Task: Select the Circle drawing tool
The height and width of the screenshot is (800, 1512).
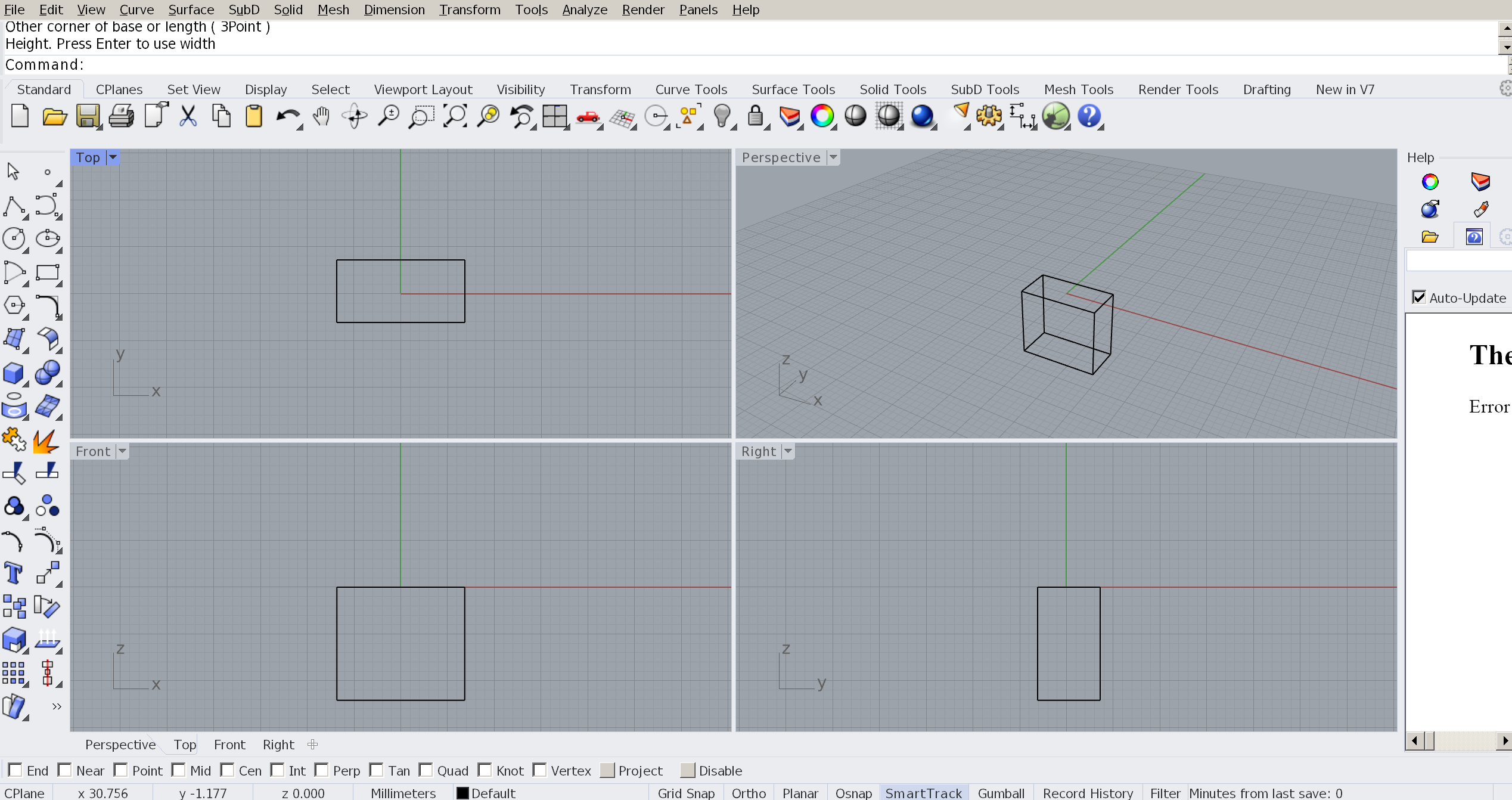Action: 14,238
